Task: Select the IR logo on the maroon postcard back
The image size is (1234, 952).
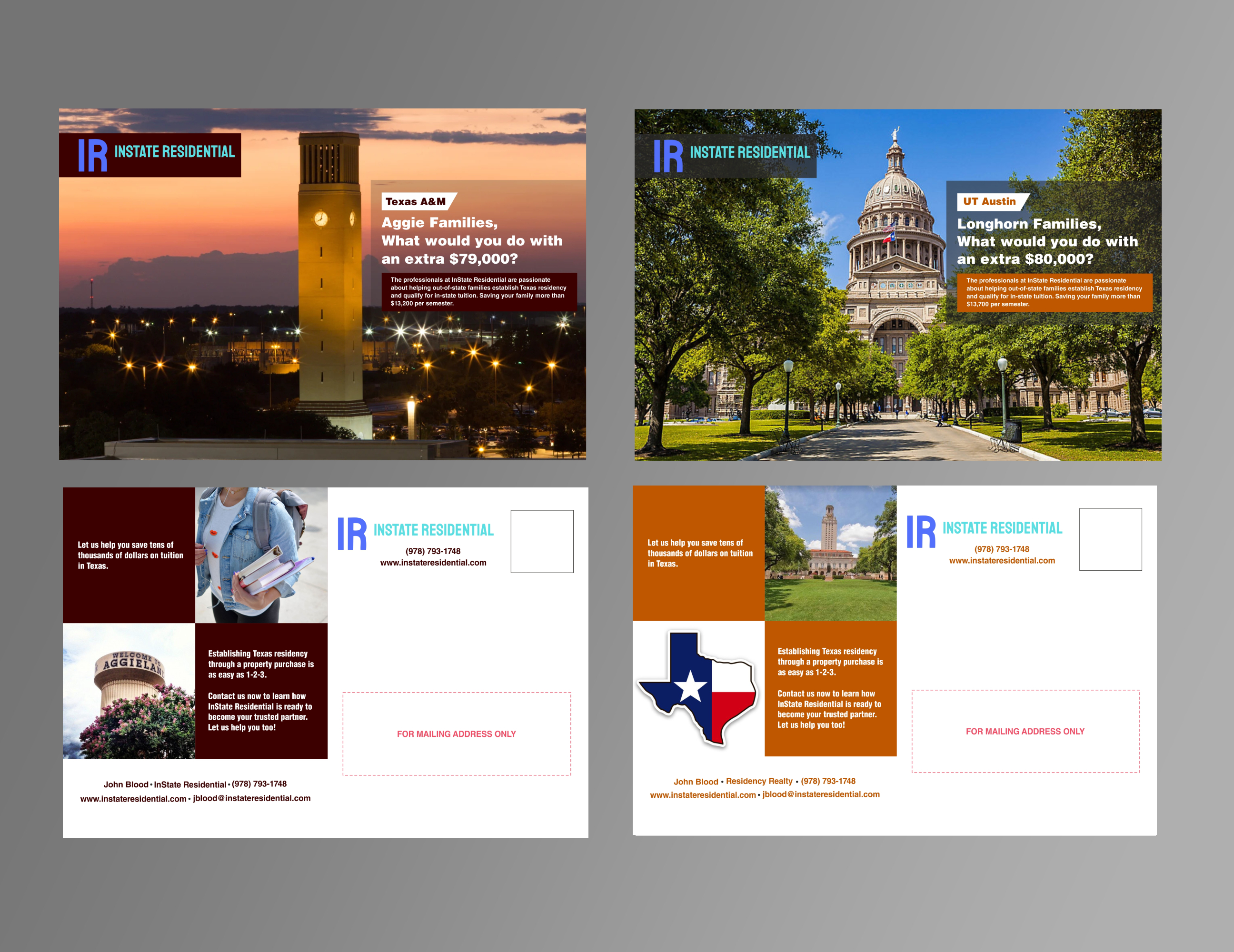Action: (x=352, y=533)
